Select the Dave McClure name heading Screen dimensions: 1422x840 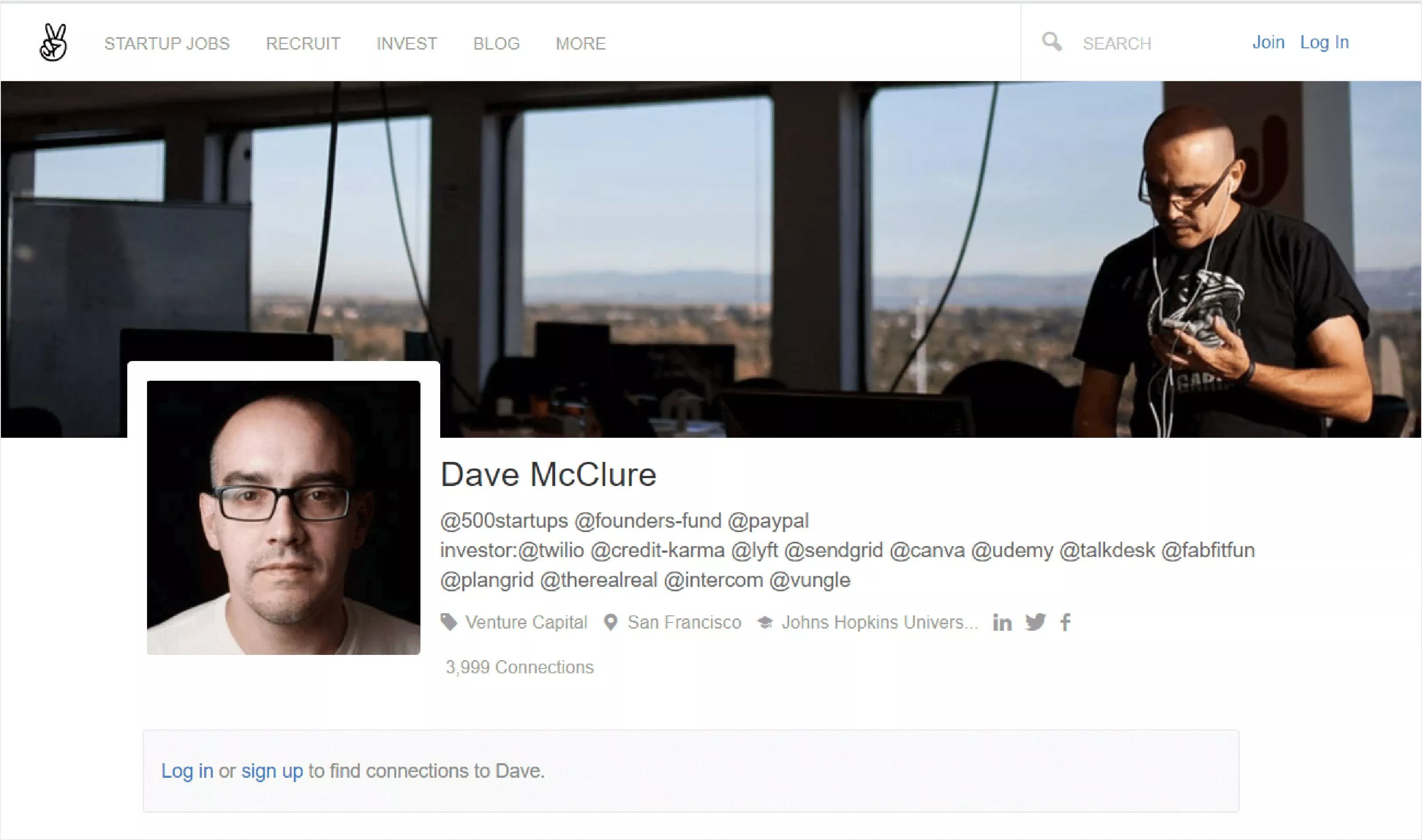[548, 474]
